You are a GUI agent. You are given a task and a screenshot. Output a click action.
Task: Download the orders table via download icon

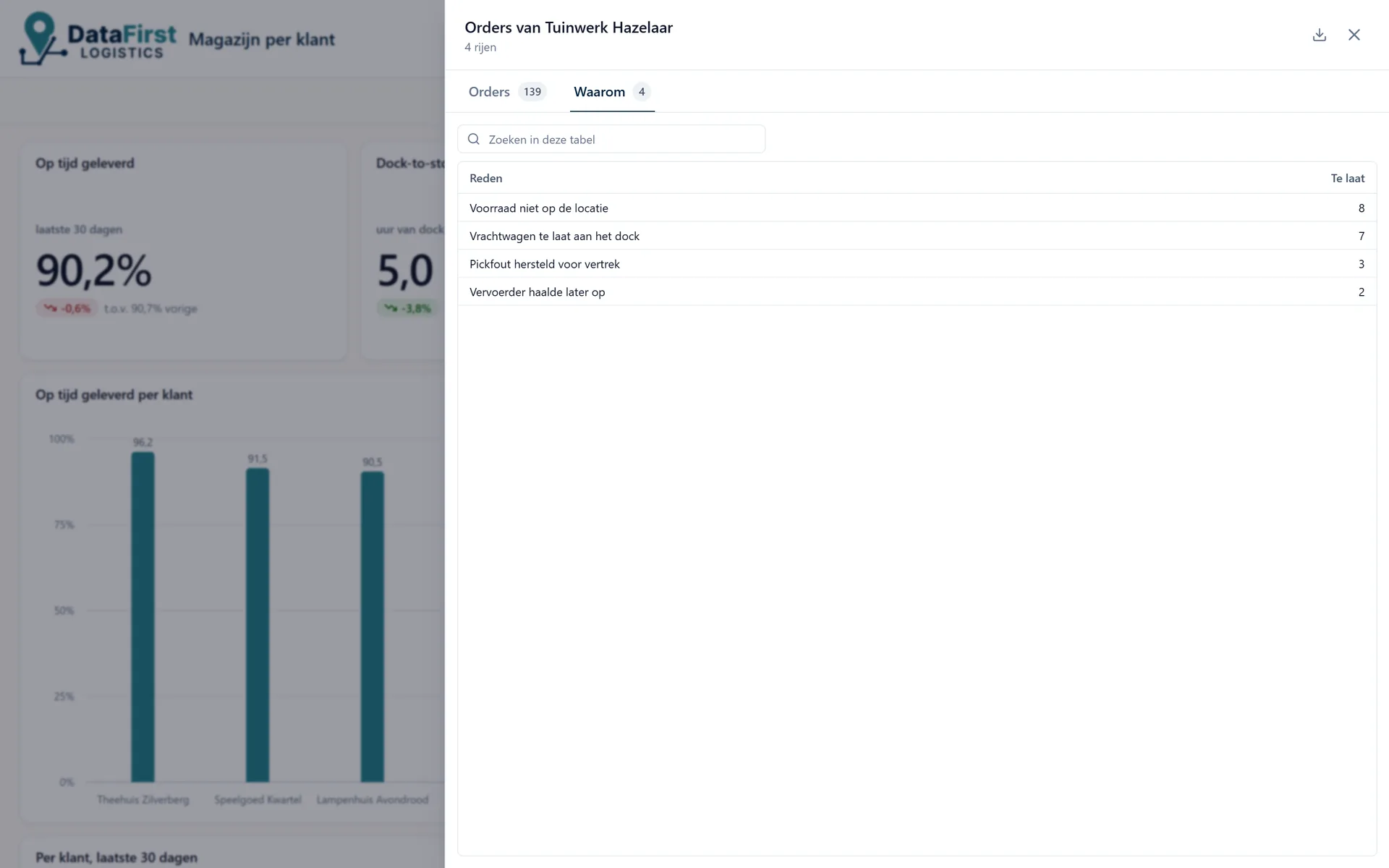point(1319,35)
